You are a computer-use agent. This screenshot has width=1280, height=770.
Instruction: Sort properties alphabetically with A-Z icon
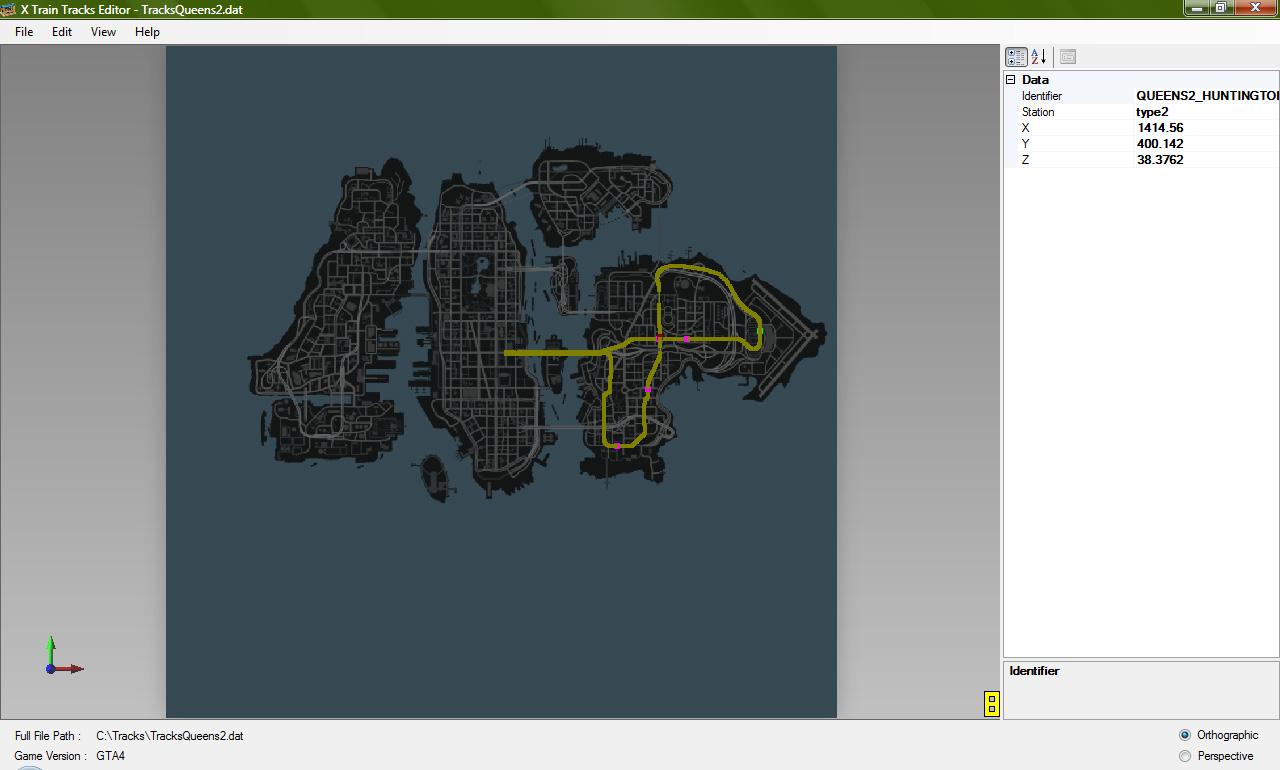(x=1039, y=57)
